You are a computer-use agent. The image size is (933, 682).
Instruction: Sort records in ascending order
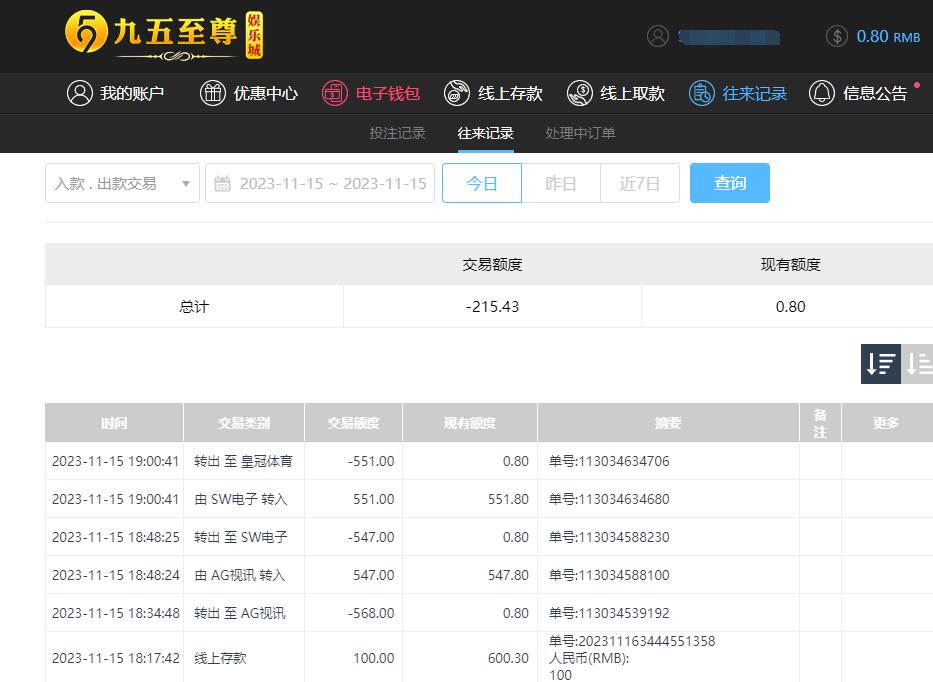[918, 364]
